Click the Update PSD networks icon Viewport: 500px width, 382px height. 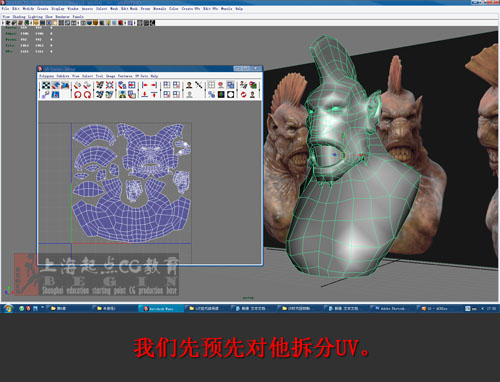[x=253, y=85]
